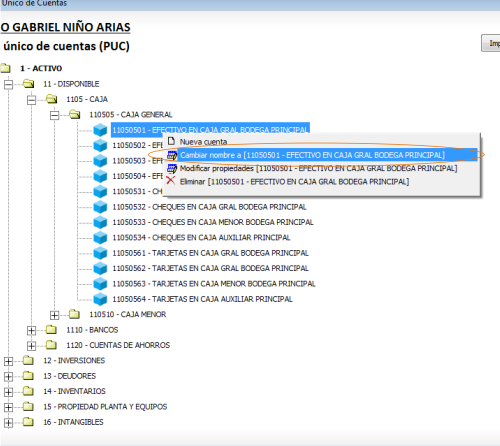Click the cube icon of account 11050532

point(100,207)
